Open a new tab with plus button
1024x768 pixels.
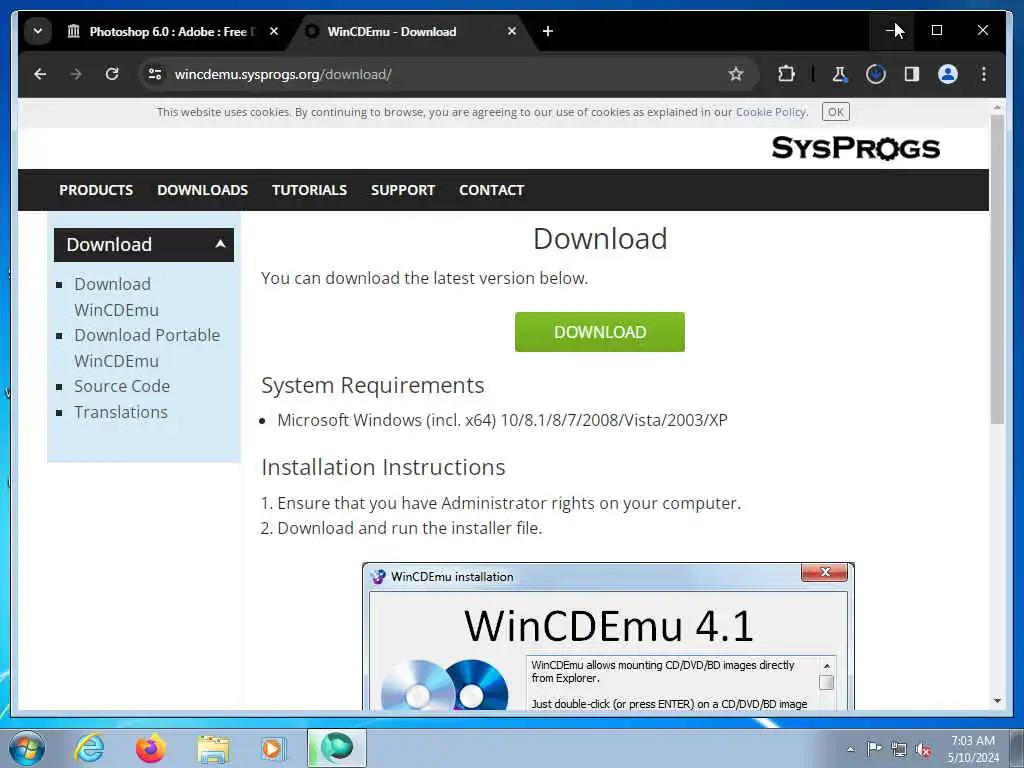[x=548, y=31]
